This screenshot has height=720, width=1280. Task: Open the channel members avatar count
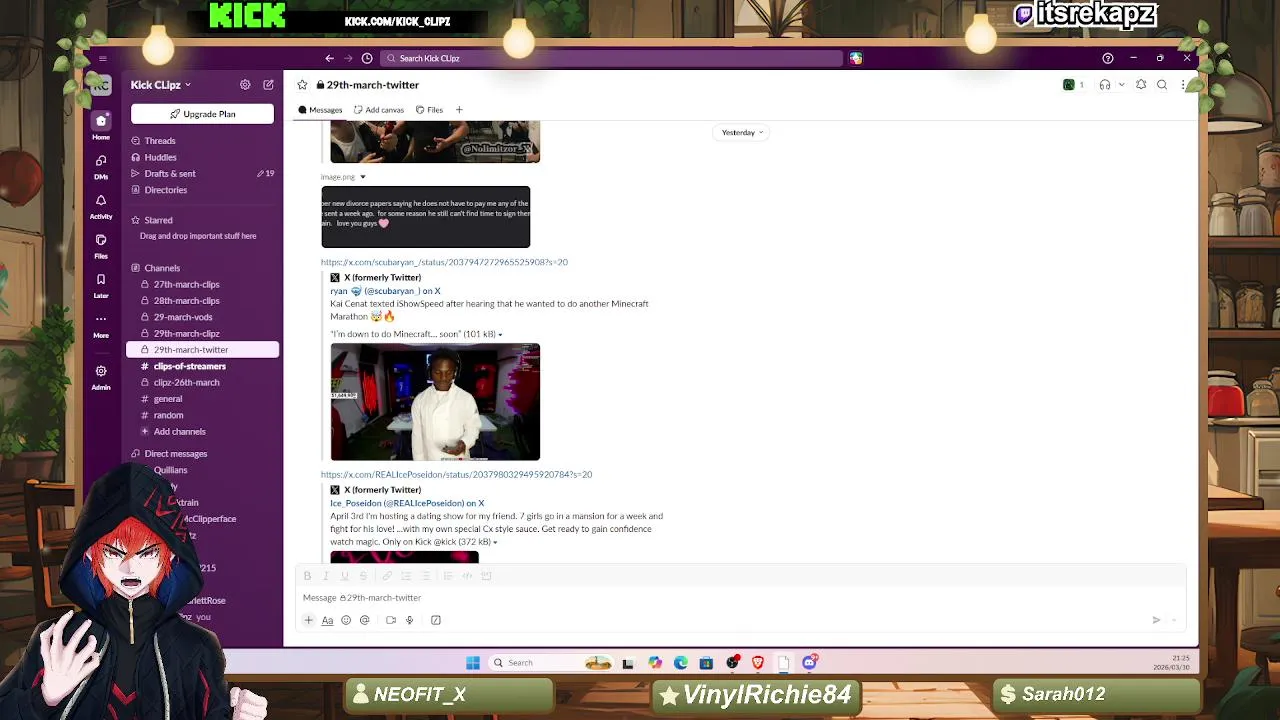click(x=1073, y=85)
